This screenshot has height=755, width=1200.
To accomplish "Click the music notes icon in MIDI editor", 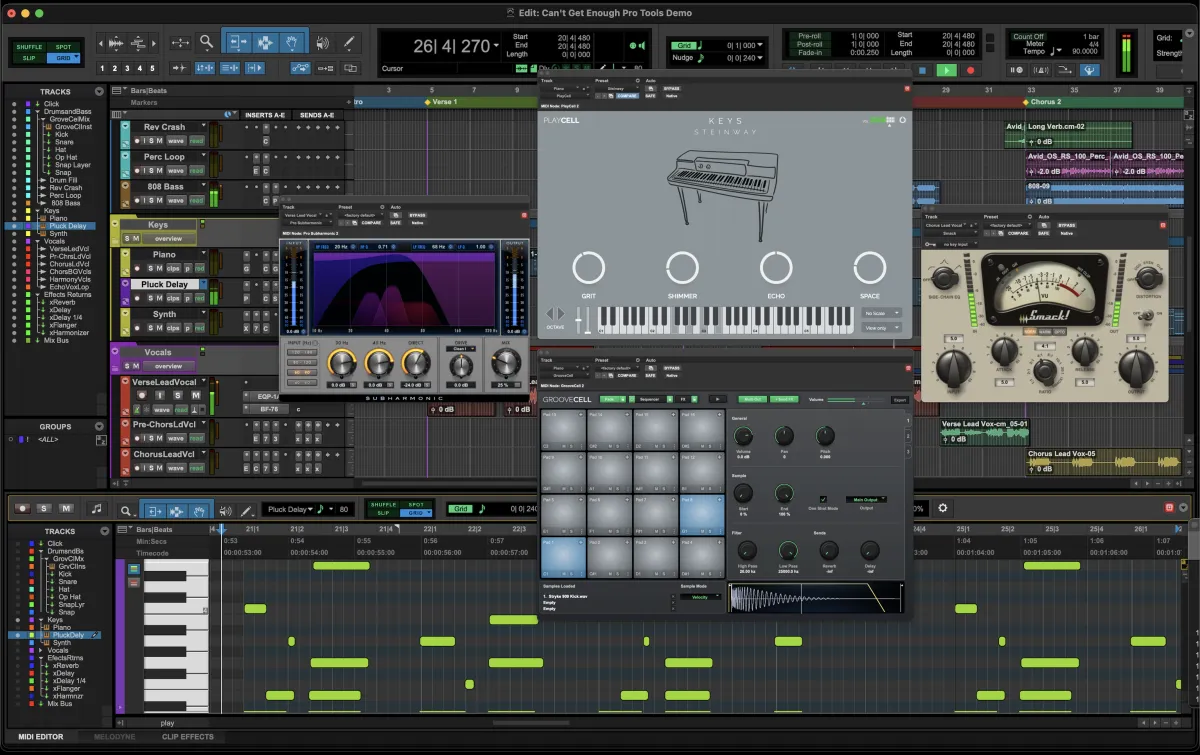I will click(x=97, y=509).
